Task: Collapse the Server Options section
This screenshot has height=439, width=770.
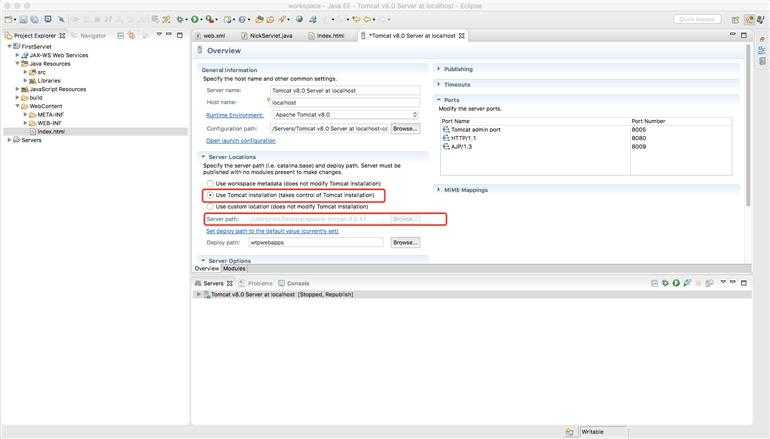Action: pos(203,260)
